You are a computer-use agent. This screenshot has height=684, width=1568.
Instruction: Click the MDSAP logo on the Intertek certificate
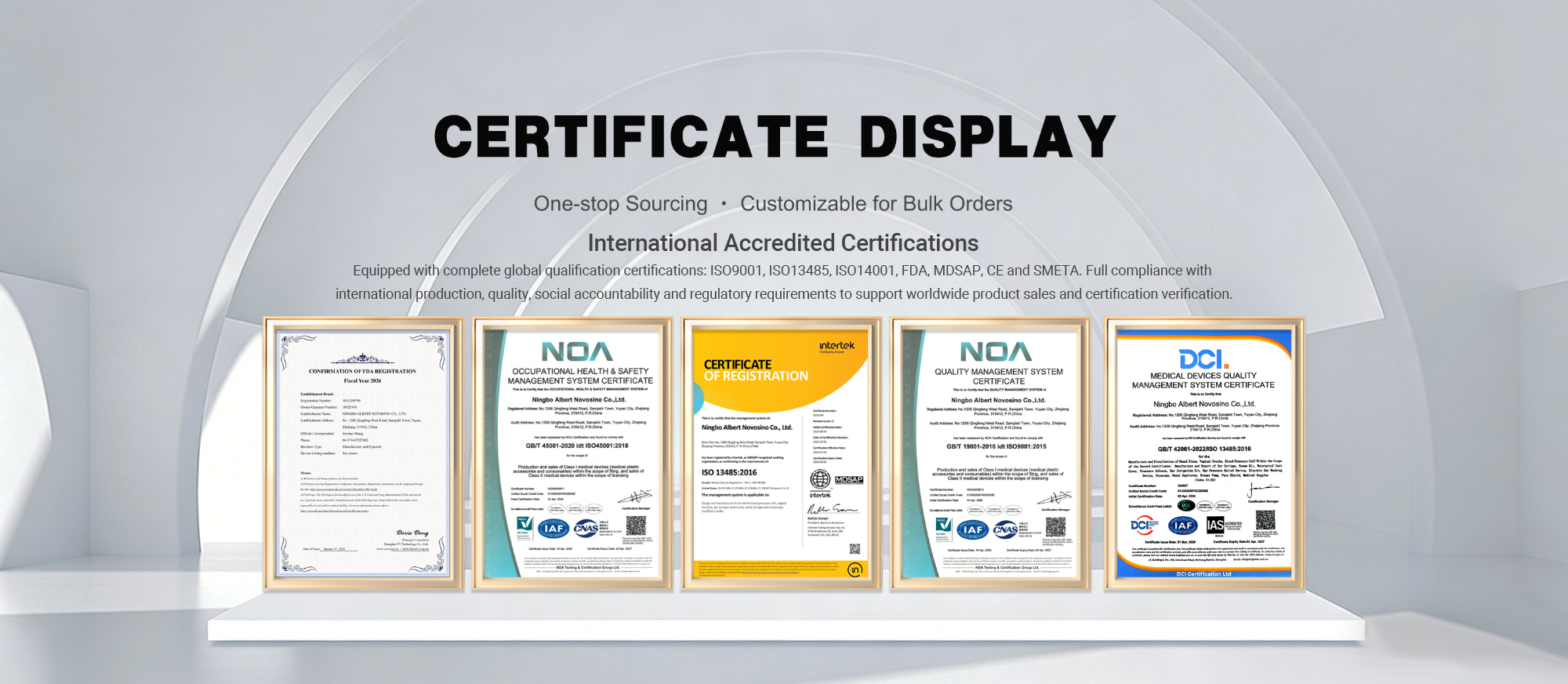coord(849,479)
